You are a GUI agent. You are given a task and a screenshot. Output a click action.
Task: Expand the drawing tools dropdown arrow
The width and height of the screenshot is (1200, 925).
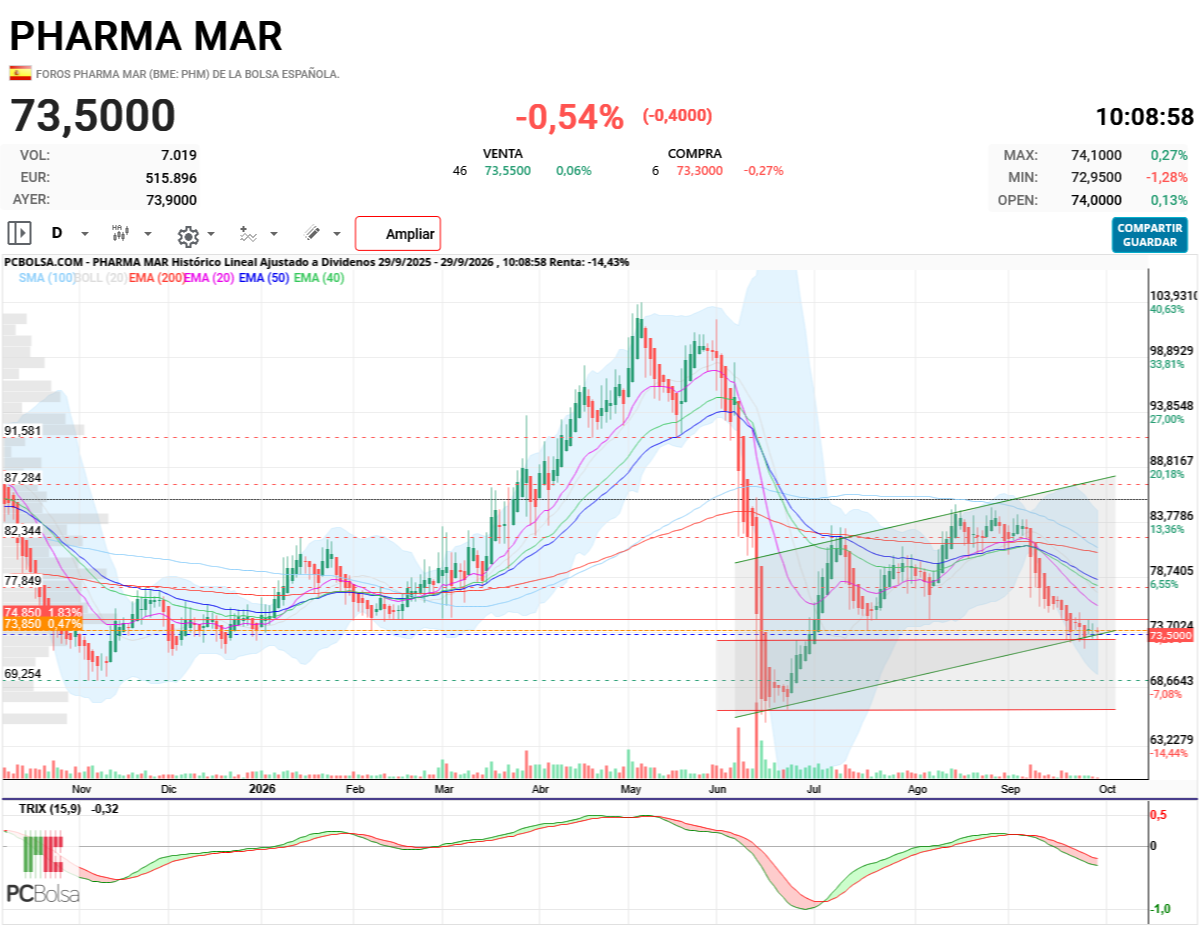point(337,234)
